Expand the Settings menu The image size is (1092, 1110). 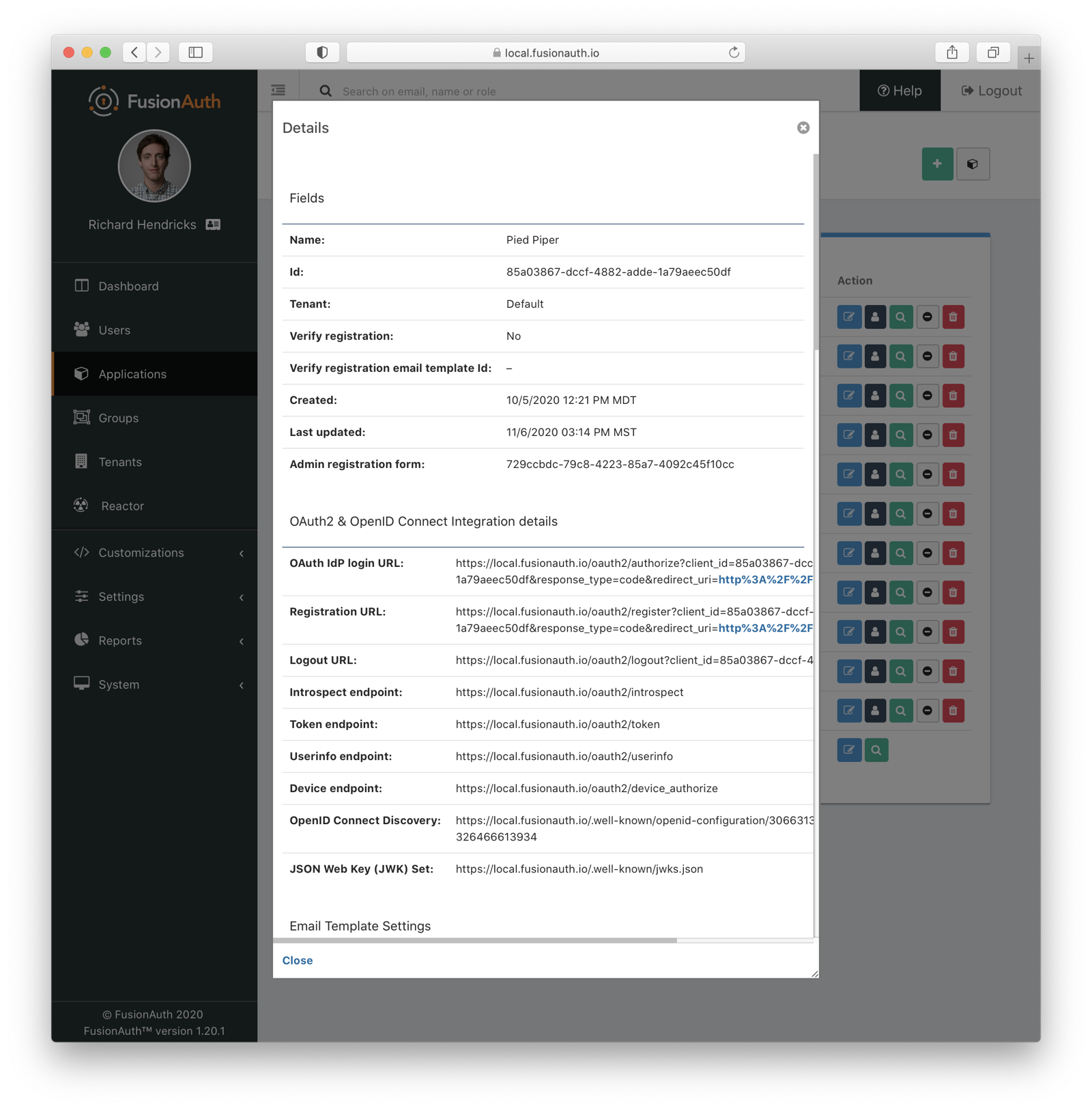point(155,597)
